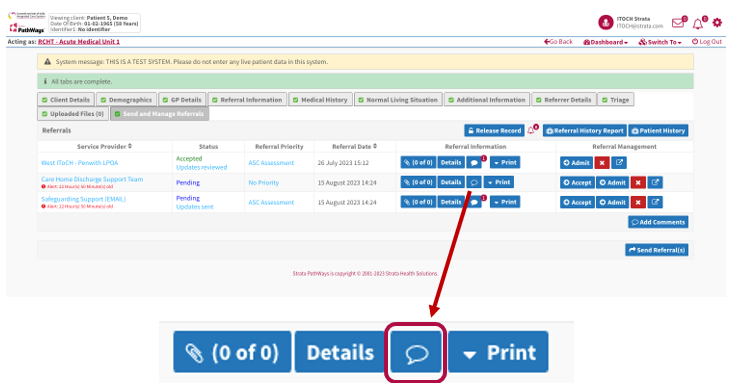Open Care Home Discharge Support Team provider link

tap(92, 179)
